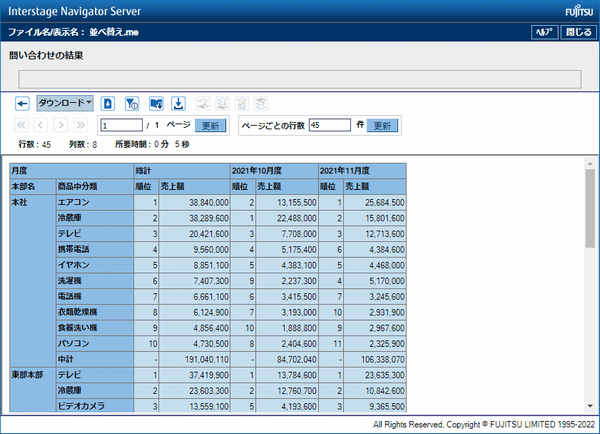Click the 191,040,110 subtotal cell
Image resolution: width=600 pixels, height=434 pixels.
click(x=194, y=359)
